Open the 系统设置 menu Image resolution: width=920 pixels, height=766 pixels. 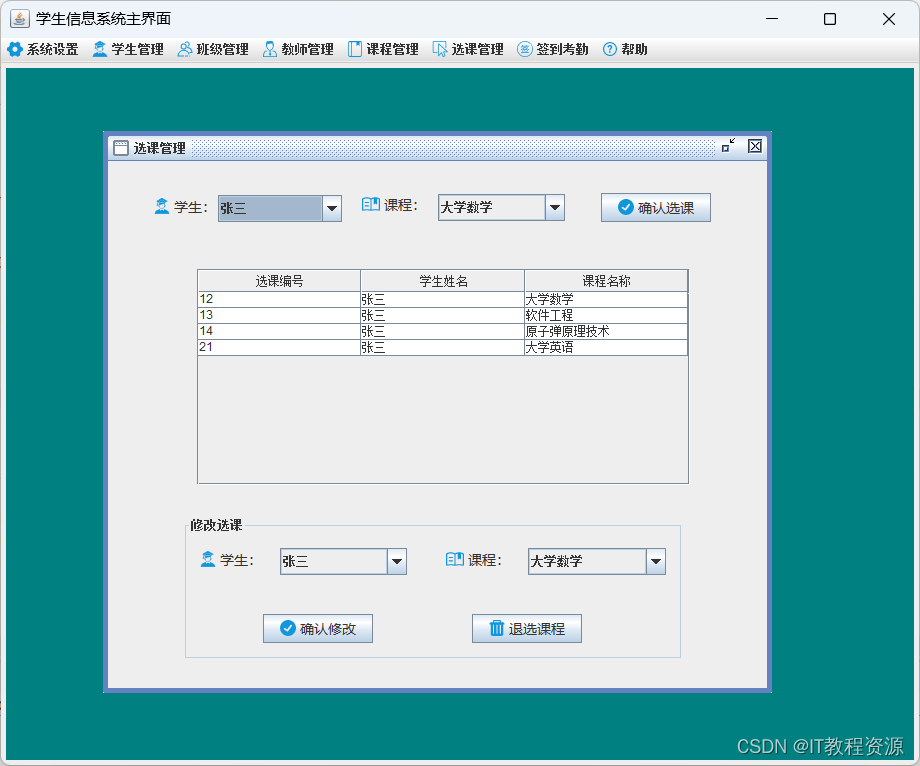pos(42,49)
